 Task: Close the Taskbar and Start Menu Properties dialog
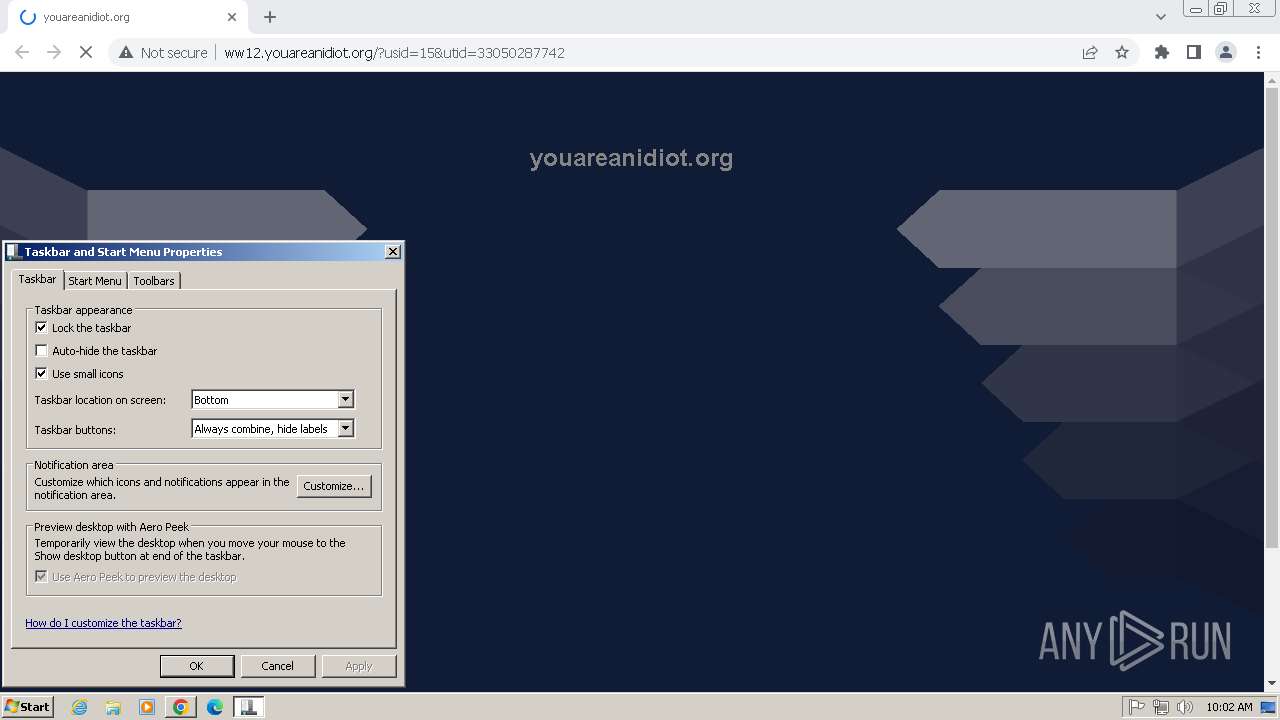(393, 251)
